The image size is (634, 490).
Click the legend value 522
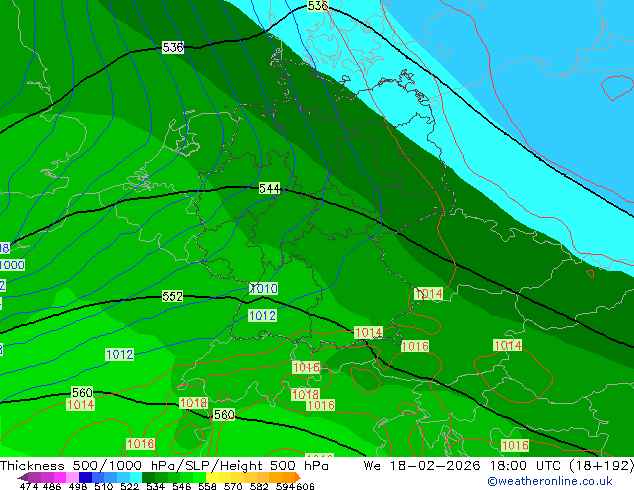(x=129, y=486)
